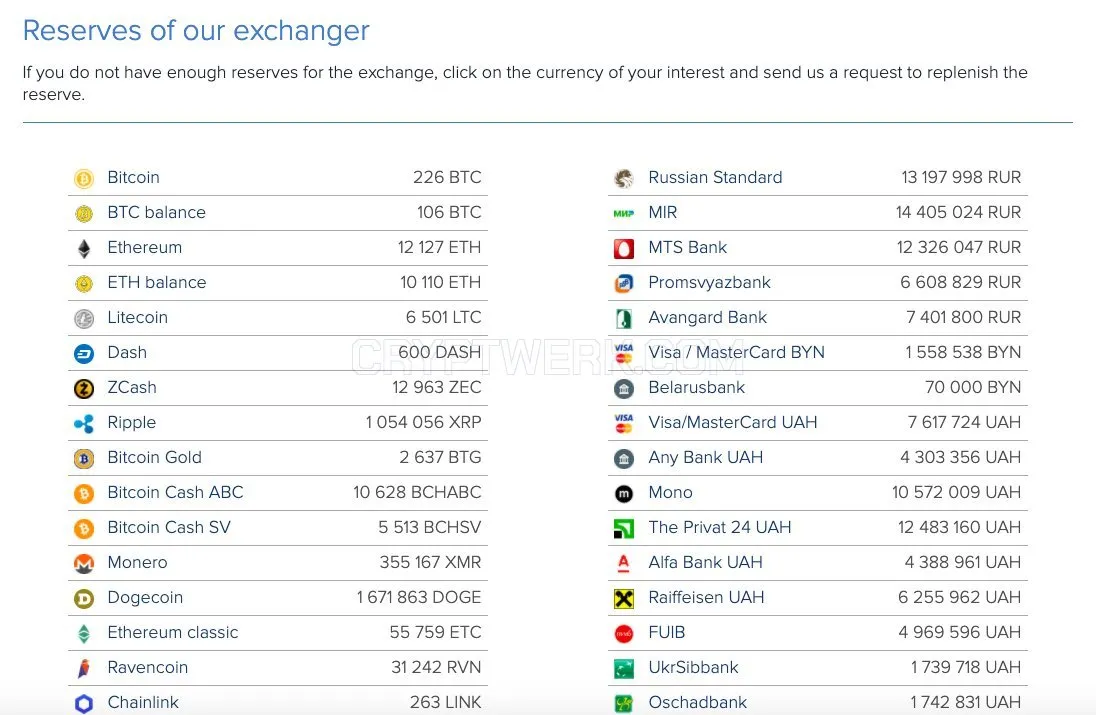The image size is (1096, 715).
Task: Open the Oschadbank reserve entry
Action: point(818,701)
